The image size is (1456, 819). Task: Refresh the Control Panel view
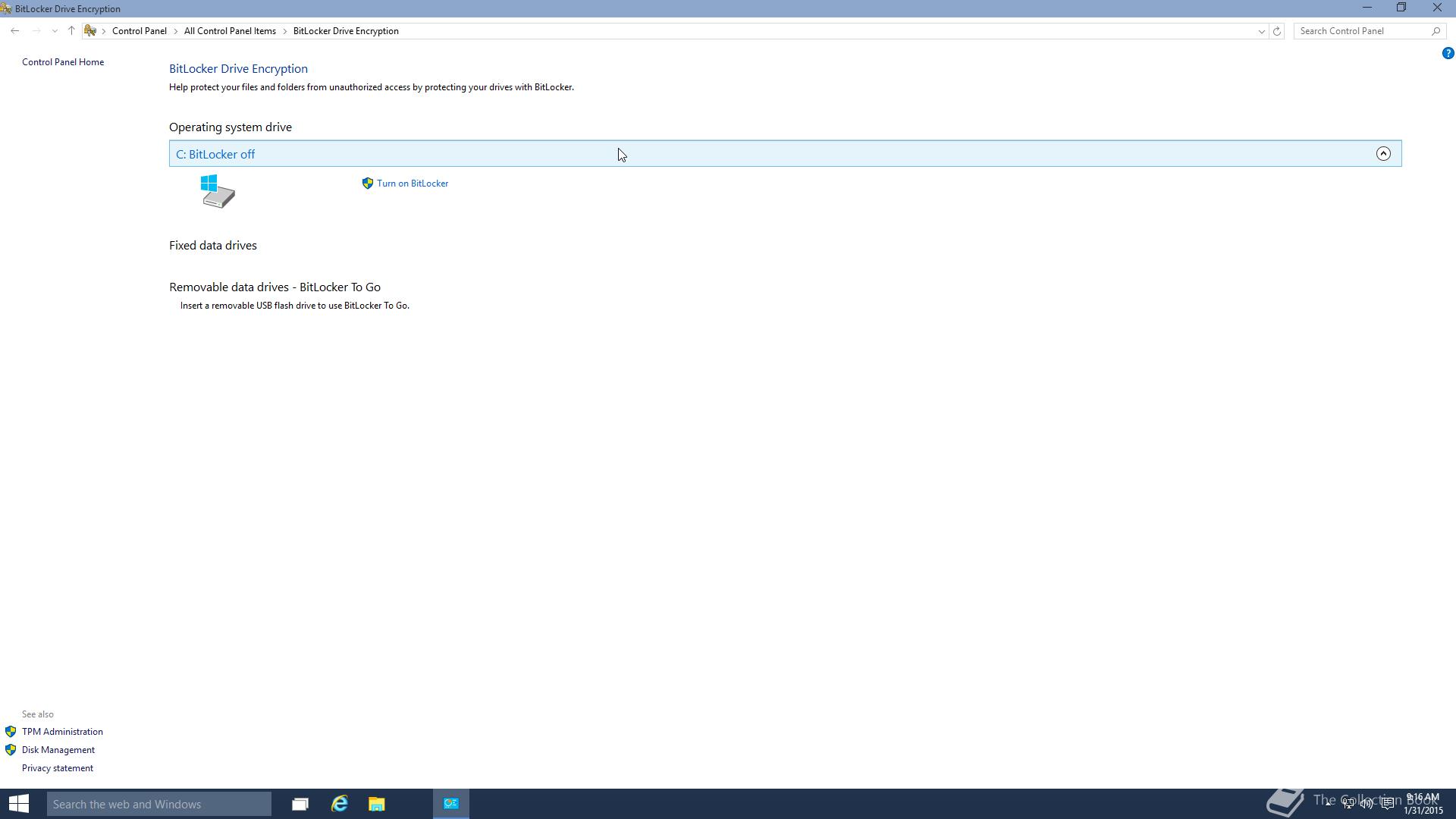click(x=1277, y=31)
